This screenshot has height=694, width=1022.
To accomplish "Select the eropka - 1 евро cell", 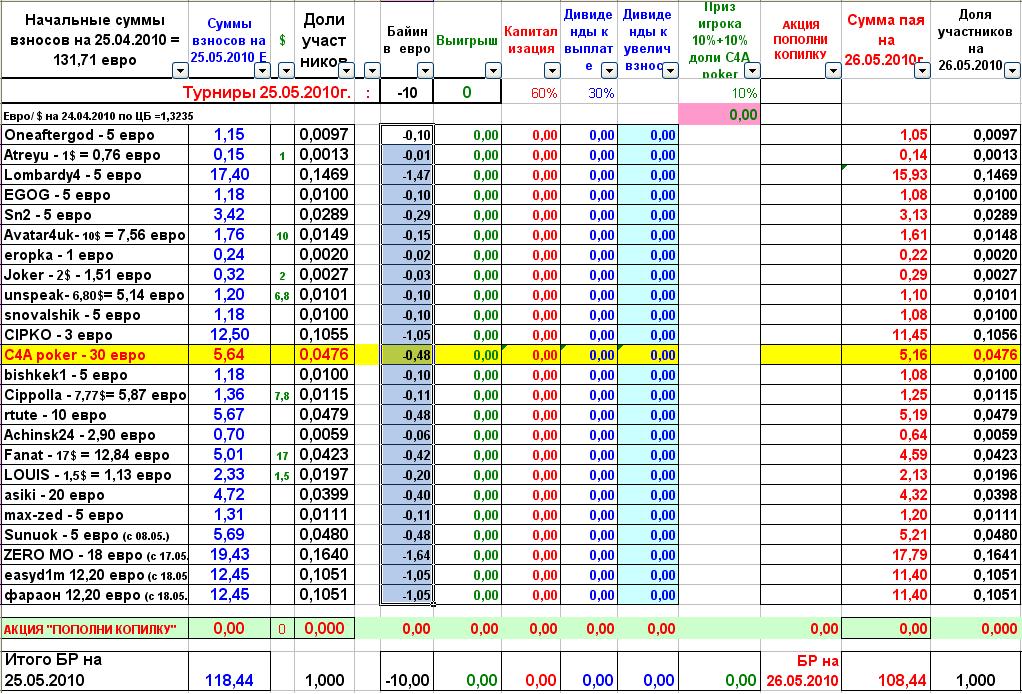I will pos(95,255).
